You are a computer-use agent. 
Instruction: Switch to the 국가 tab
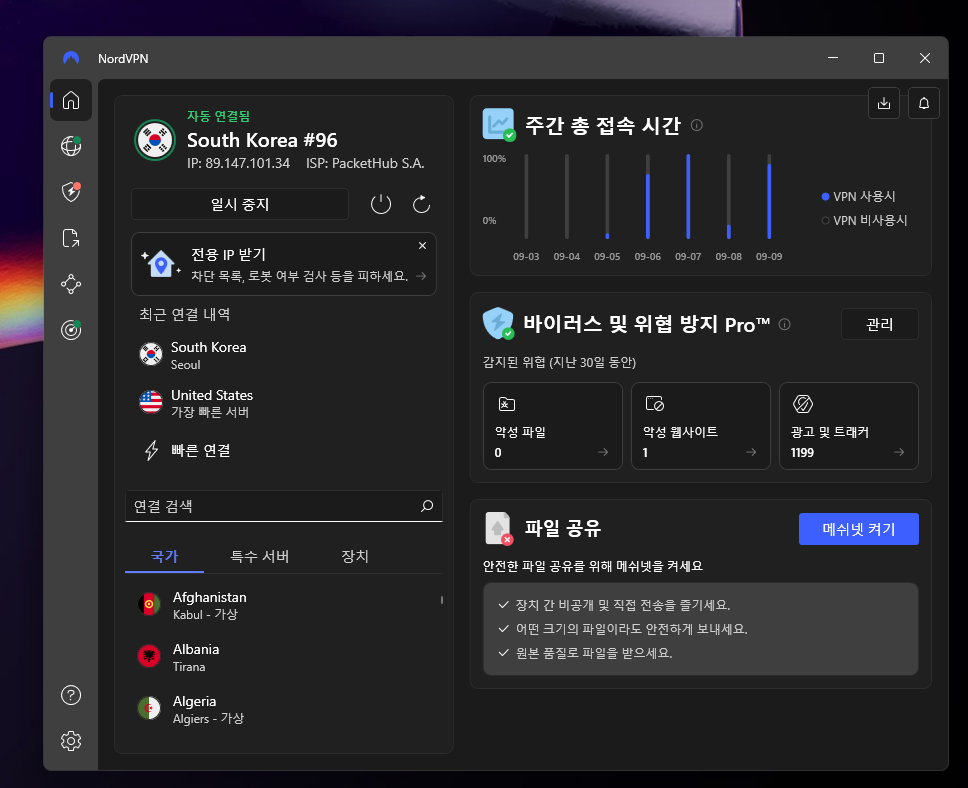pyautogui.click(x=164, y=556)
